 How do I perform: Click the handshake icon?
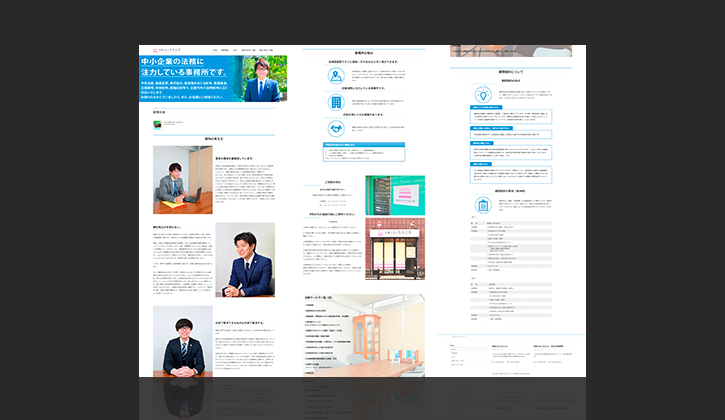click(x=336, y=128)
